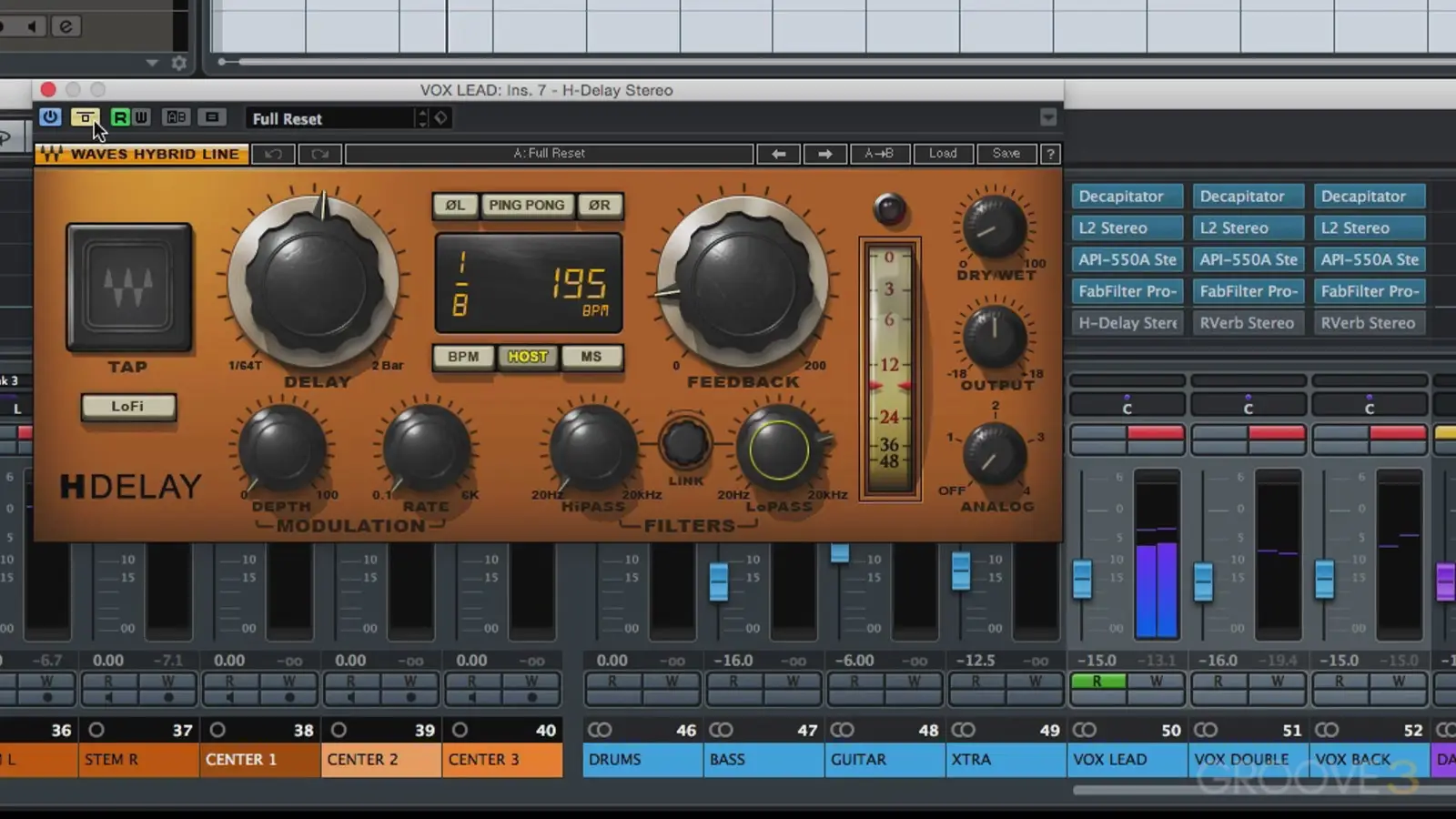This screenshot has height=819, width=1456.
Task: Click the Depth modulation knob
Action: (x=281, y=448)
